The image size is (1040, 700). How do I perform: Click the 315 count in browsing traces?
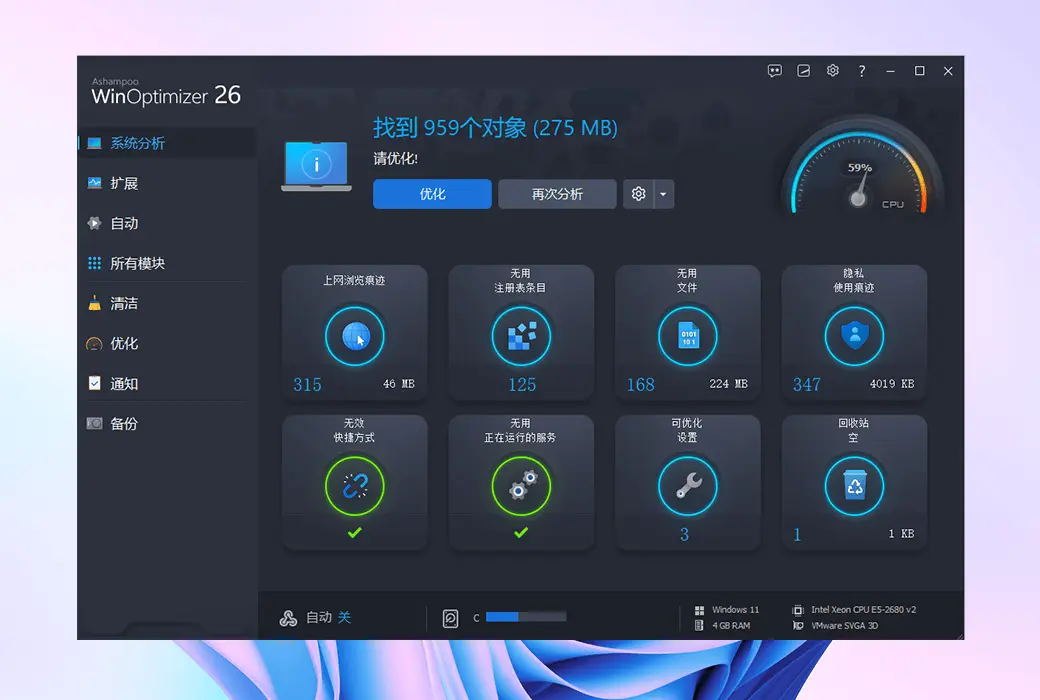tap(307, 384)
